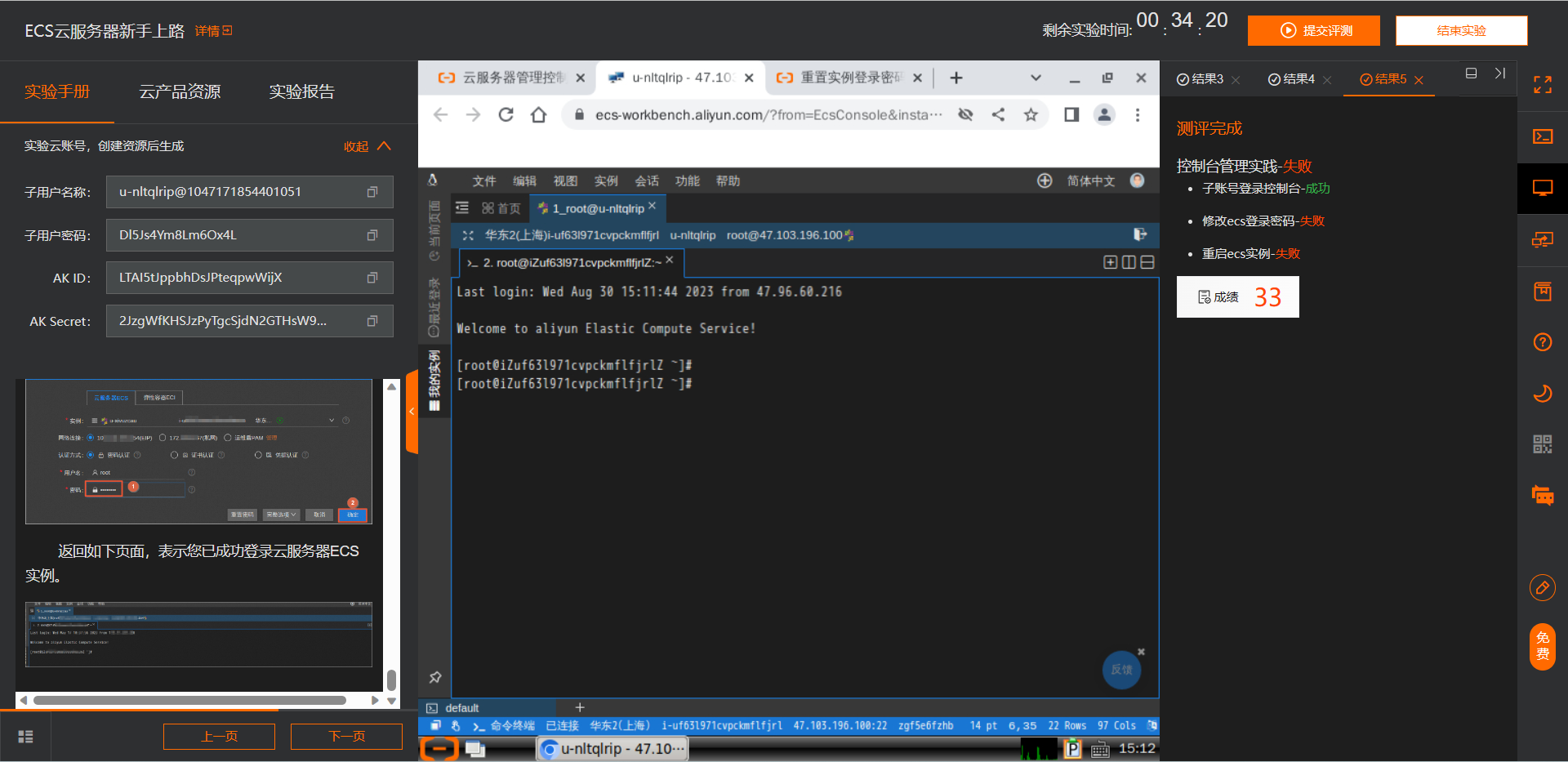1568x762 pixels.
Task: Go to the browser home page
Action: pyautogui.click(x=538, y=115)
